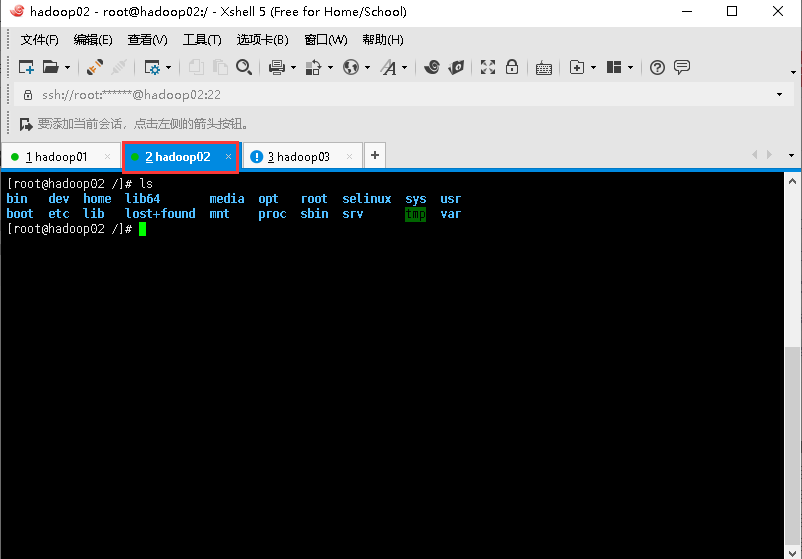Click the Xmanager toolbar icon
The width and height of the screenshot is (802, 559).
point(456,67)
